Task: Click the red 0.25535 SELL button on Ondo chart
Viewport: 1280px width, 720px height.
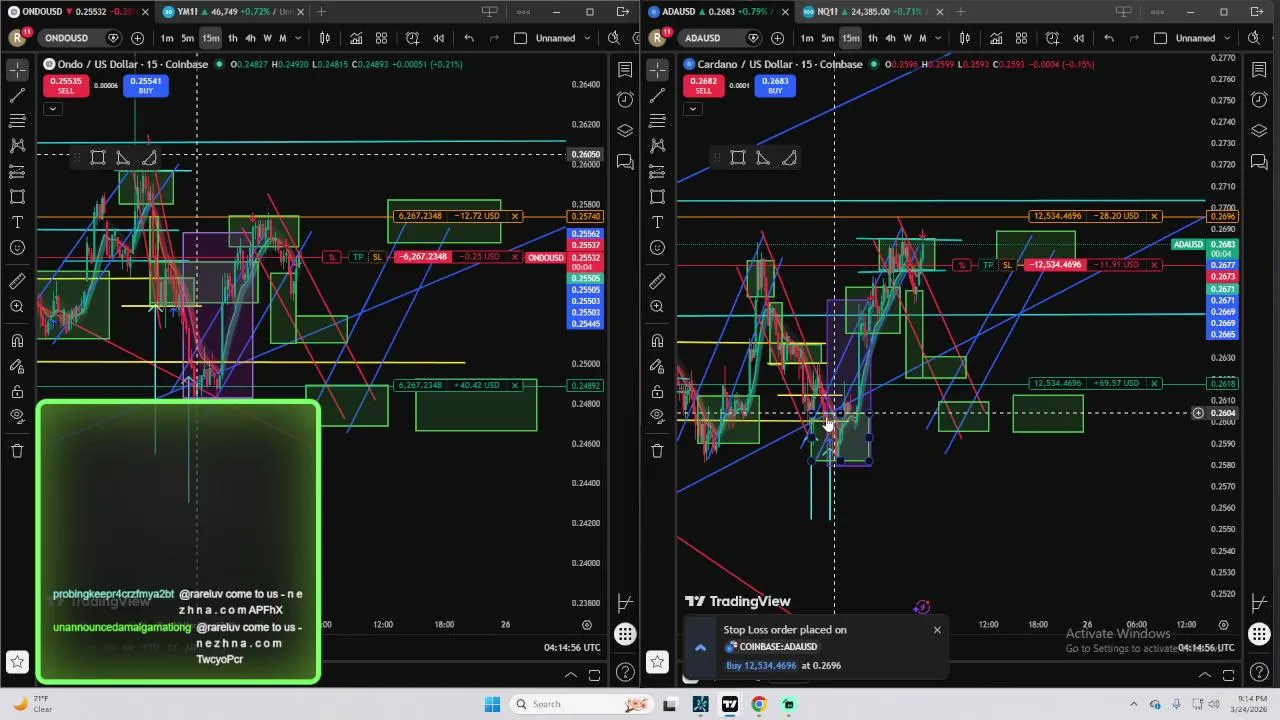Action: coord(65,86)
